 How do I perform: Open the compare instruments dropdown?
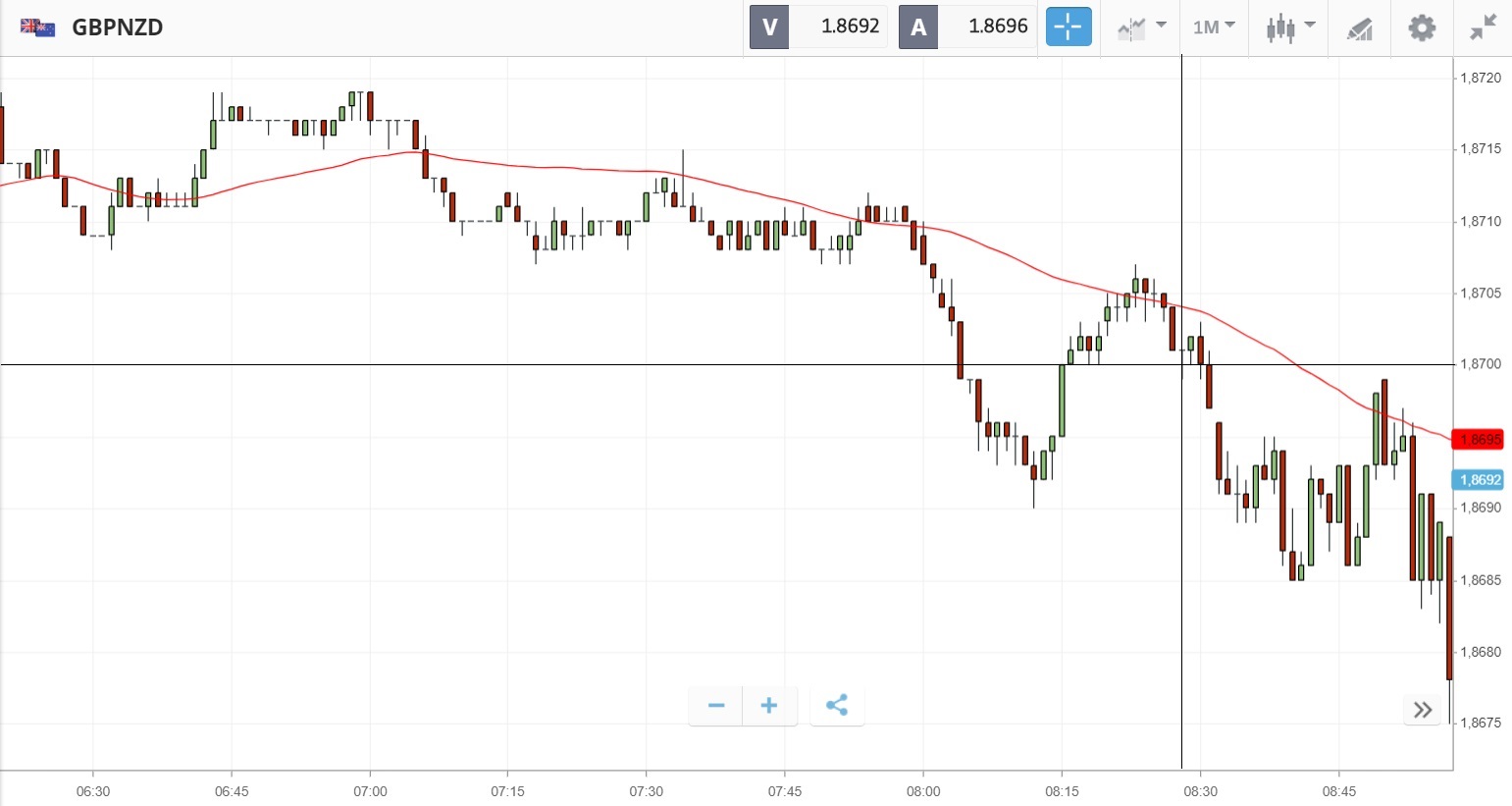(1141, 27)
